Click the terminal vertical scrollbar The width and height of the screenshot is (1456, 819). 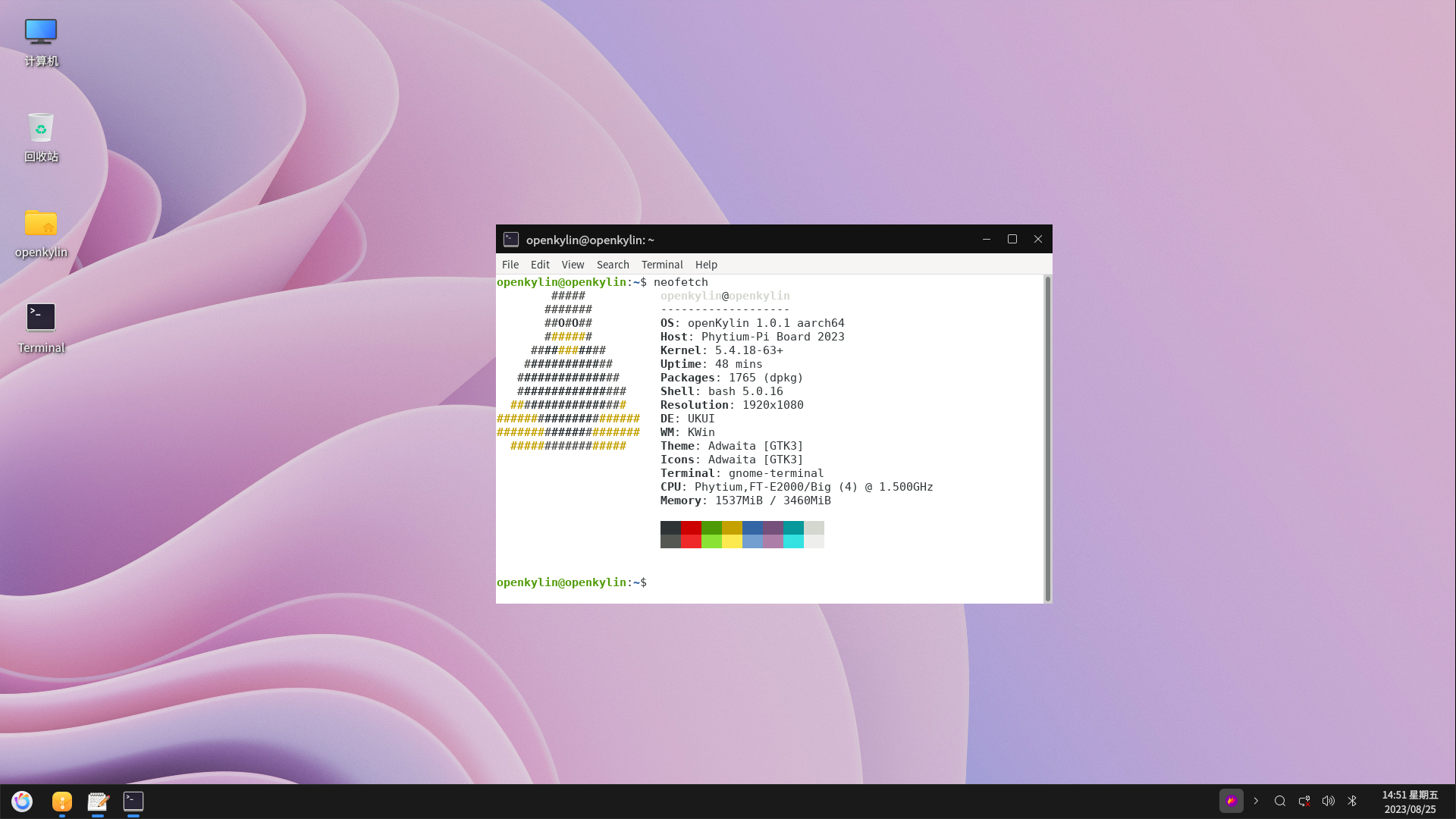pyautogui.click(x=1048, y=438)
